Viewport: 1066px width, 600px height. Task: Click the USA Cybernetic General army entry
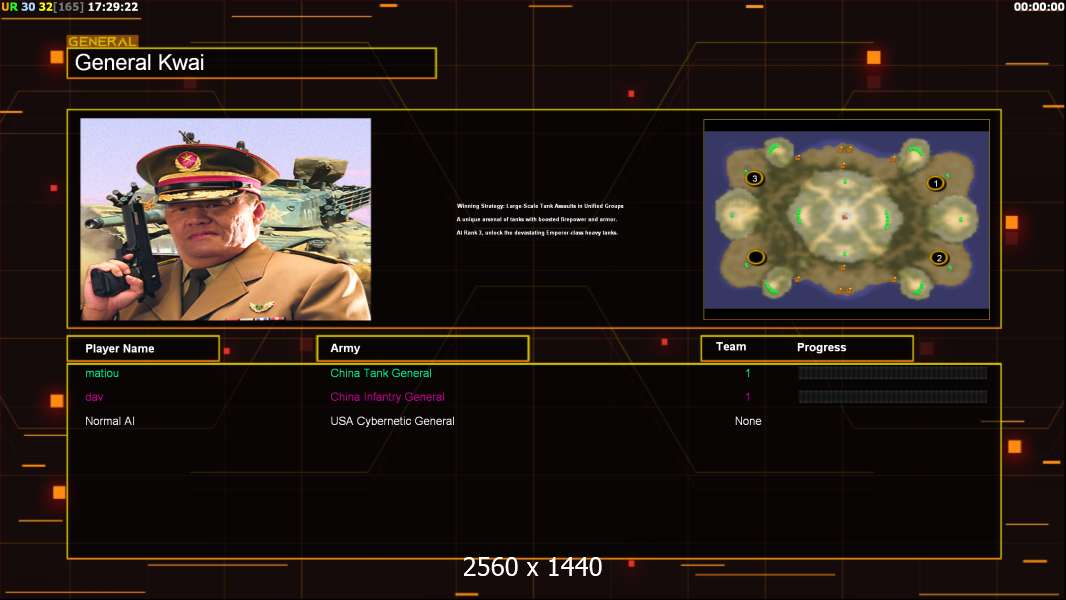tap(392, 421)
